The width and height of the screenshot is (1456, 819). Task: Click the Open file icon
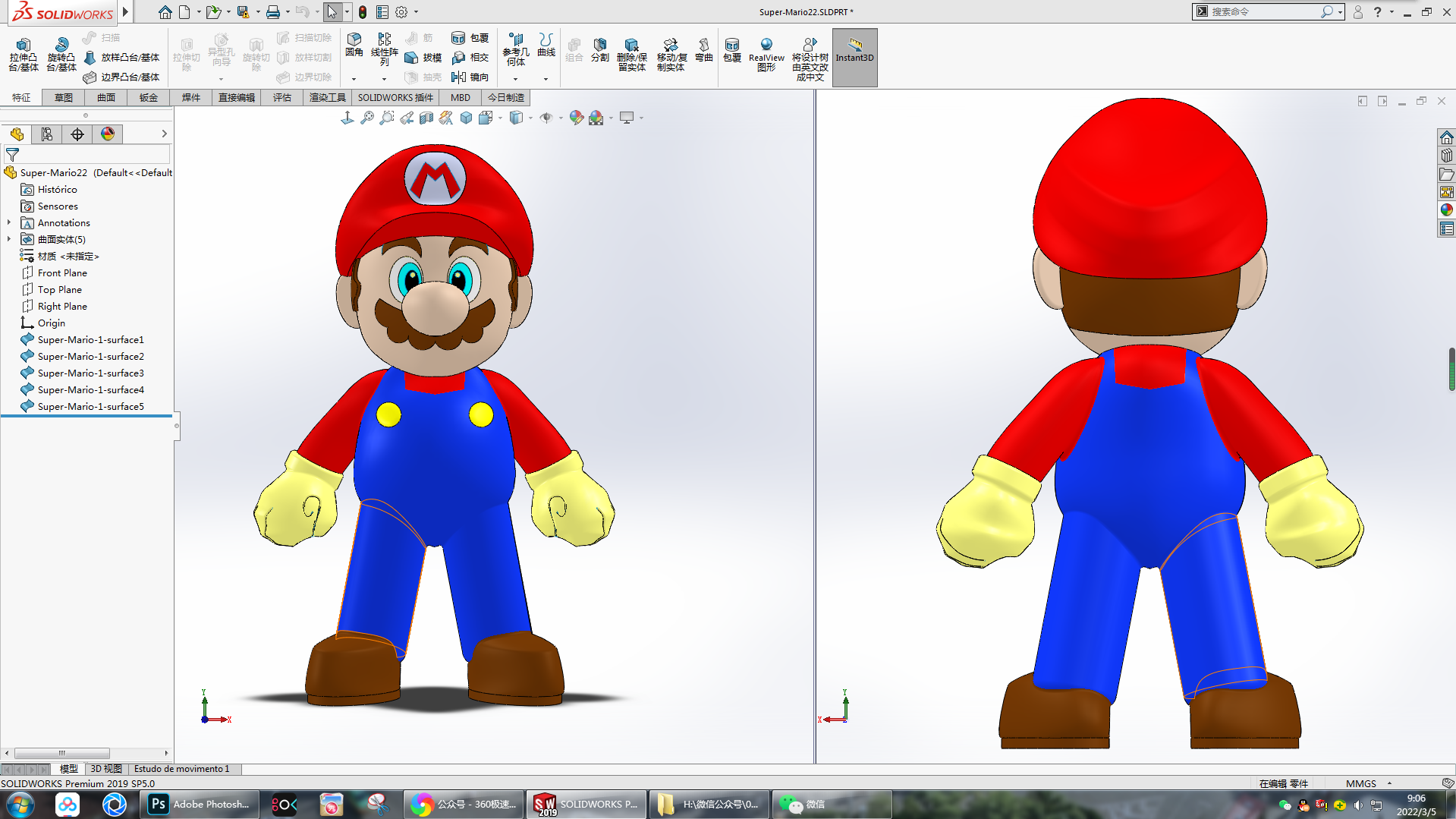[x=214, y=12]
